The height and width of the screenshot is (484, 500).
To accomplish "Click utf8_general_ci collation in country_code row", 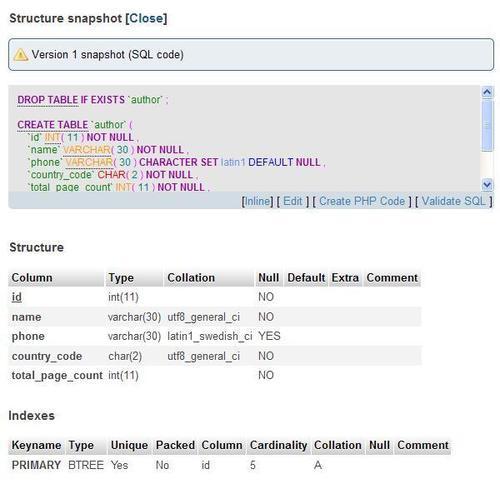I will point(203,356).
